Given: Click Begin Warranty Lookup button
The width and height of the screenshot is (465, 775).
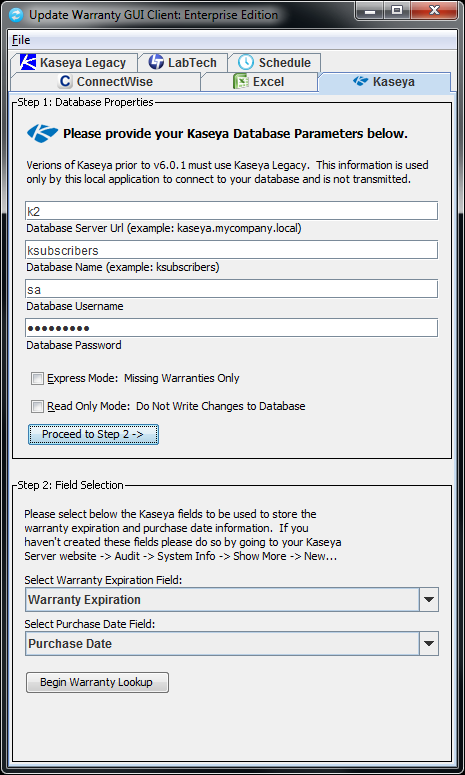Looking at the screenshot, I should click(97, 682).
